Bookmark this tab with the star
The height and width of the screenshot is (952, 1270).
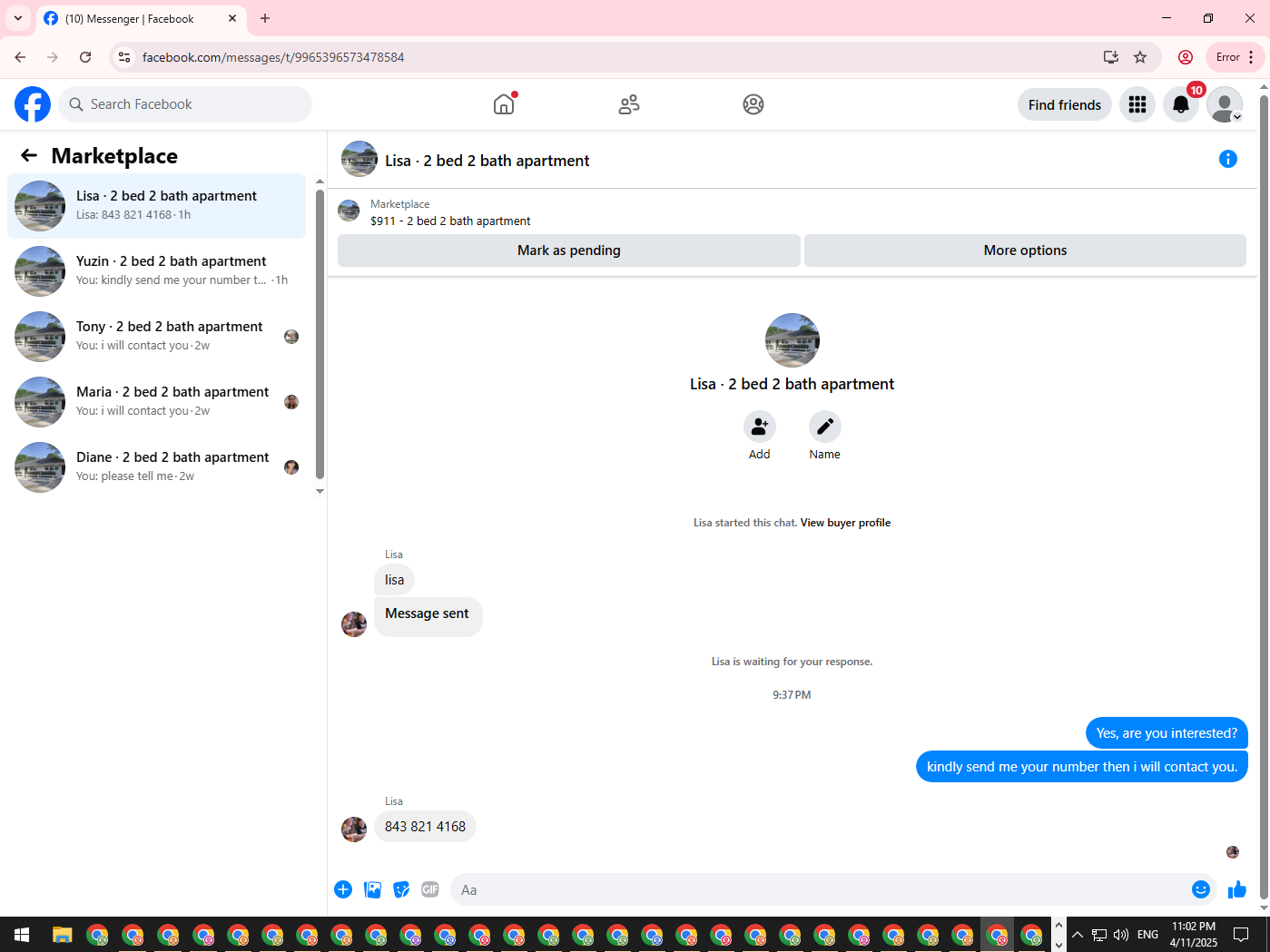[1140, 57]
